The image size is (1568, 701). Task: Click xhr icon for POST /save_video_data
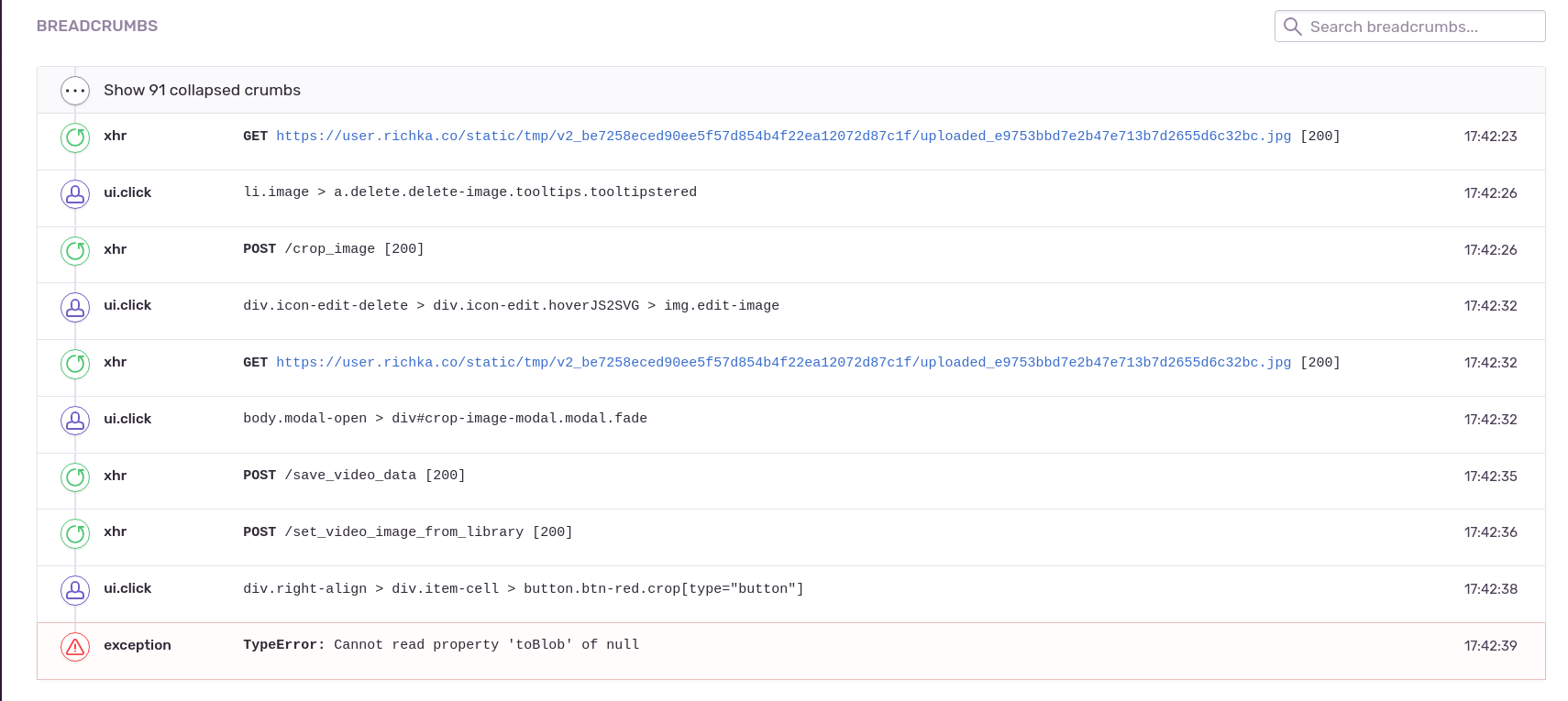75,476
